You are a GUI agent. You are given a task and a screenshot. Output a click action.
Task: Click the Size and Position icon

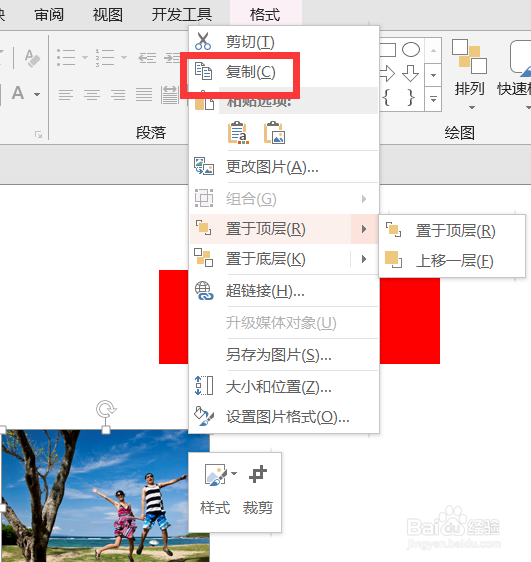pos(204,386)
